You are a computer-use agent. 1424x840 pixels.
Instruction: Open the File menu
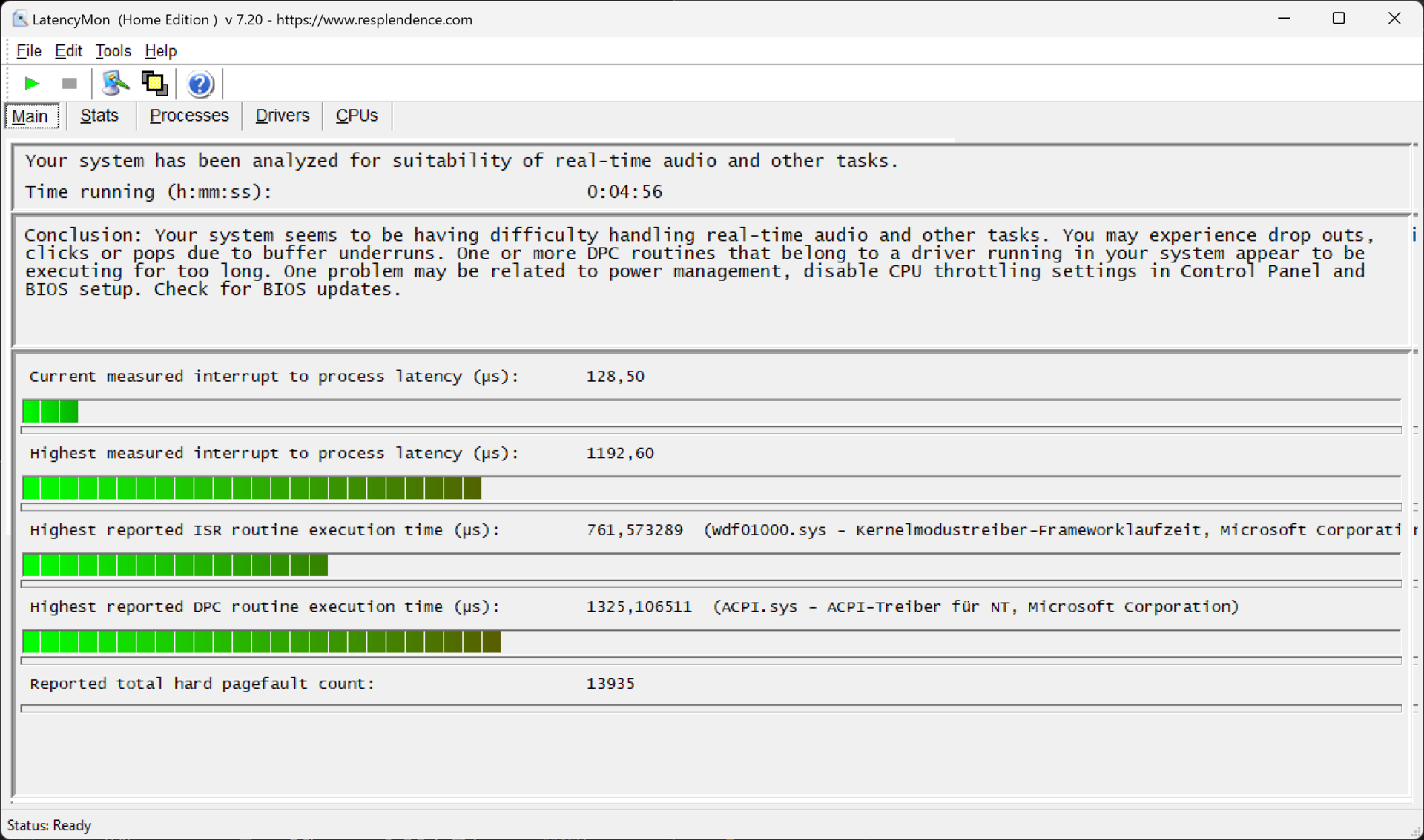pyautogui.click(x=29, y=51)
